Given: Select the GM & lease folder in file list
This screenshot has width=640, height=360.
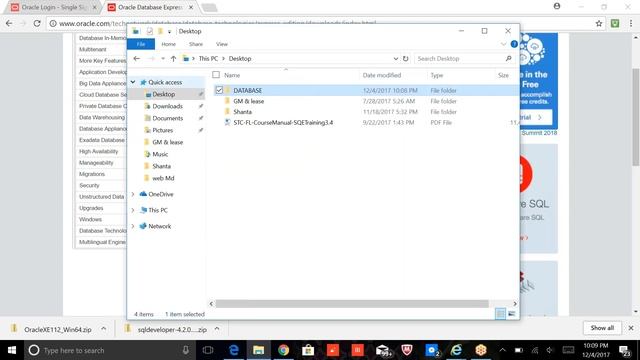Looking at the screenshot, I should coord(249,101).
